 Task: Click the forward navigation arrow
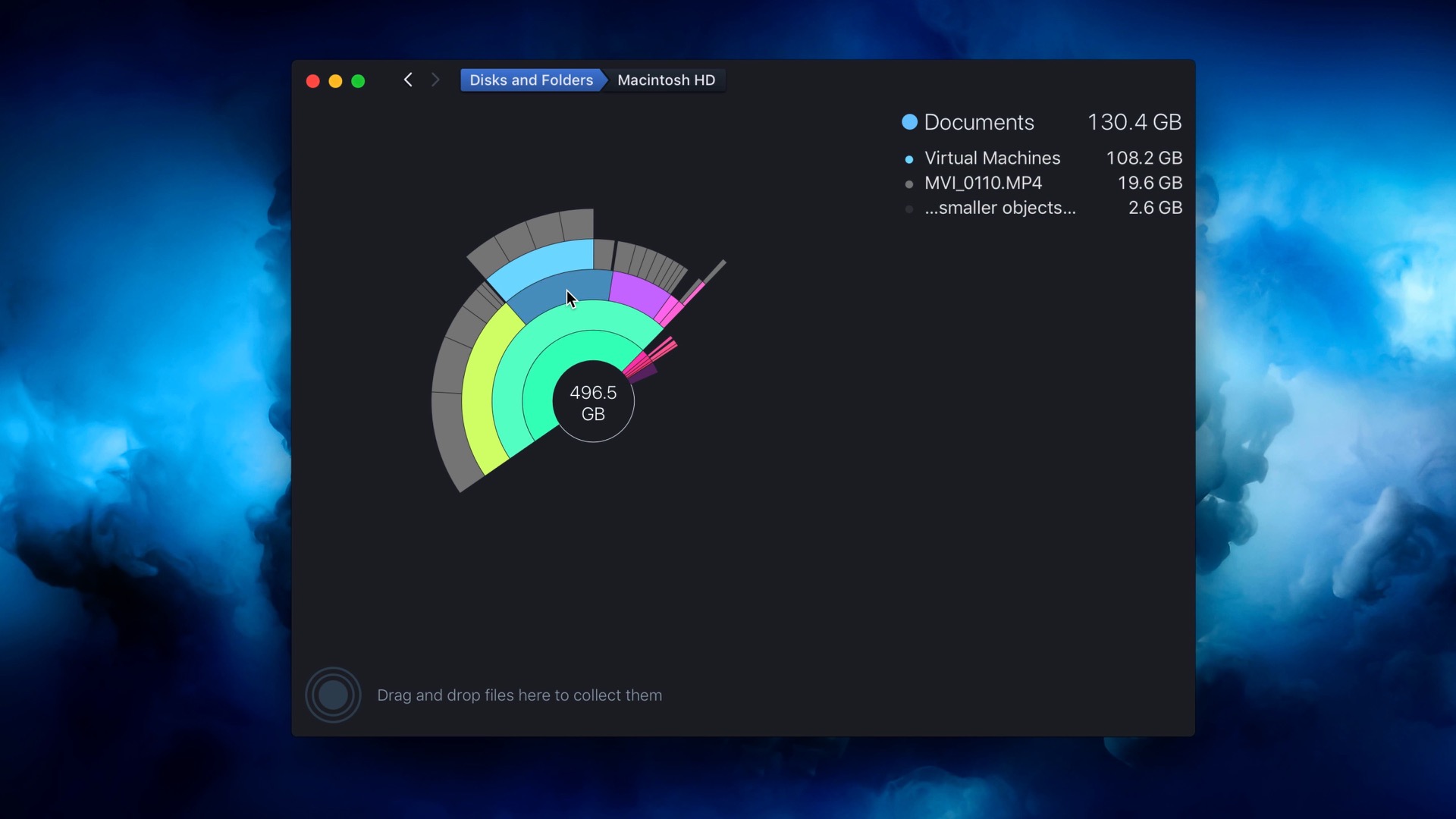tap(435, 80)
